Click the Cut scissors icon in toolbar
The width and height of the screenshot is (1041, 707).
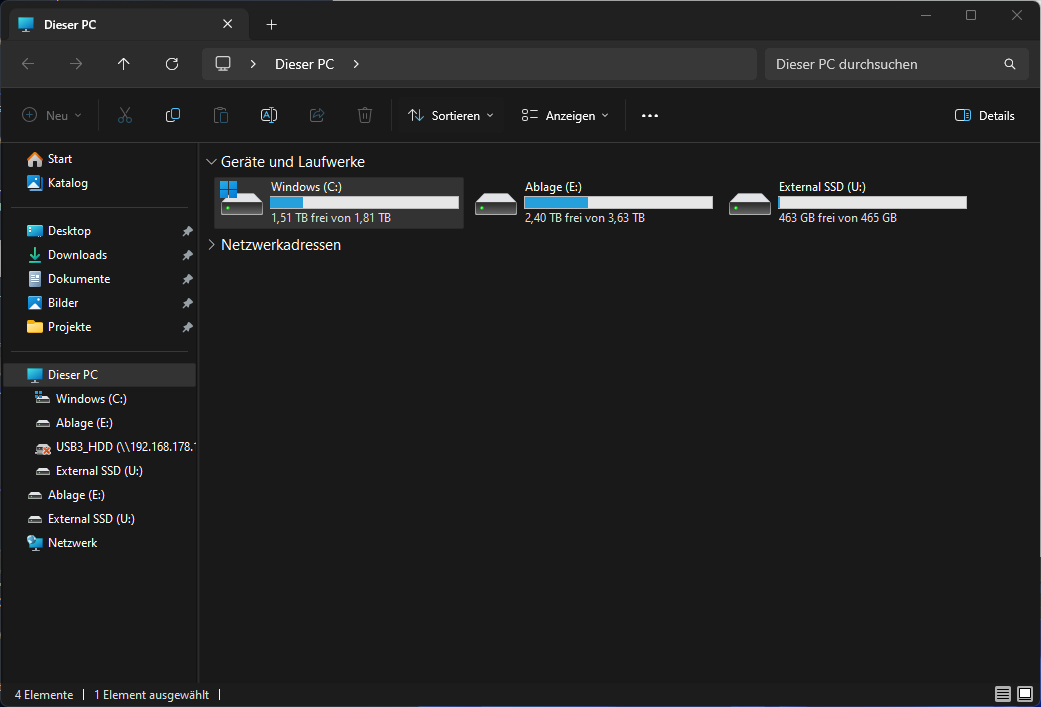coord(125,116)
